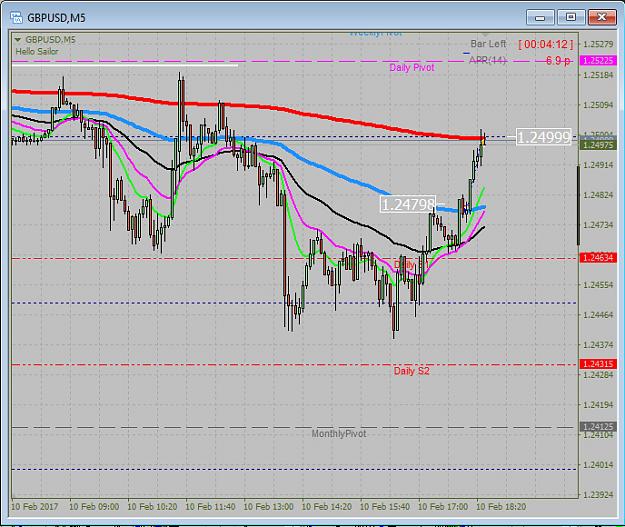
Task: Select the Daily S2 label
Action: click(x=412, y=371)
